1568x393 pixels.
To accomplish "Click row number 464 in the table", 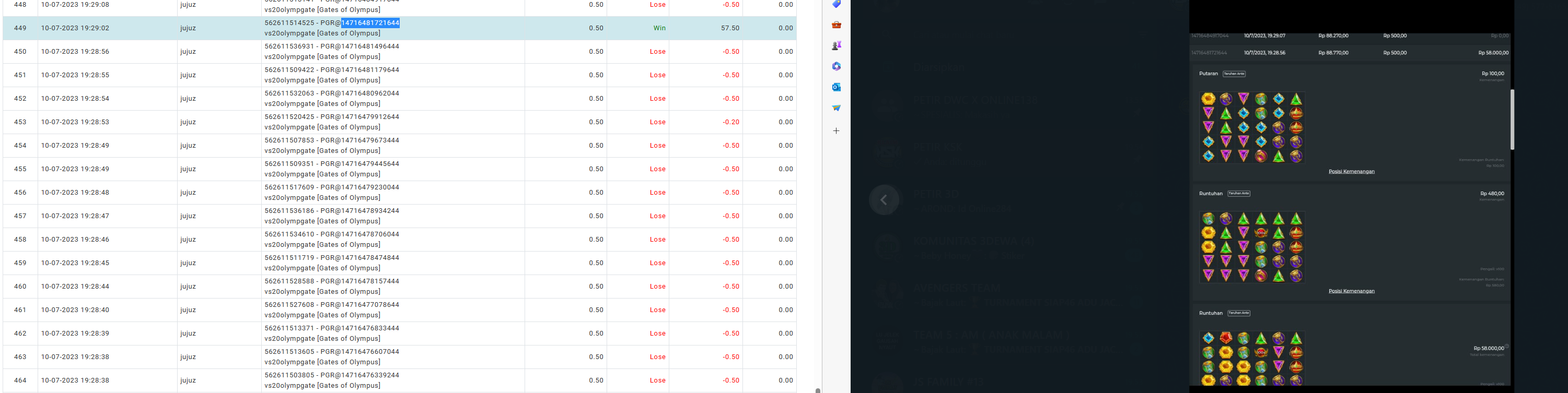I will point(20,381).
